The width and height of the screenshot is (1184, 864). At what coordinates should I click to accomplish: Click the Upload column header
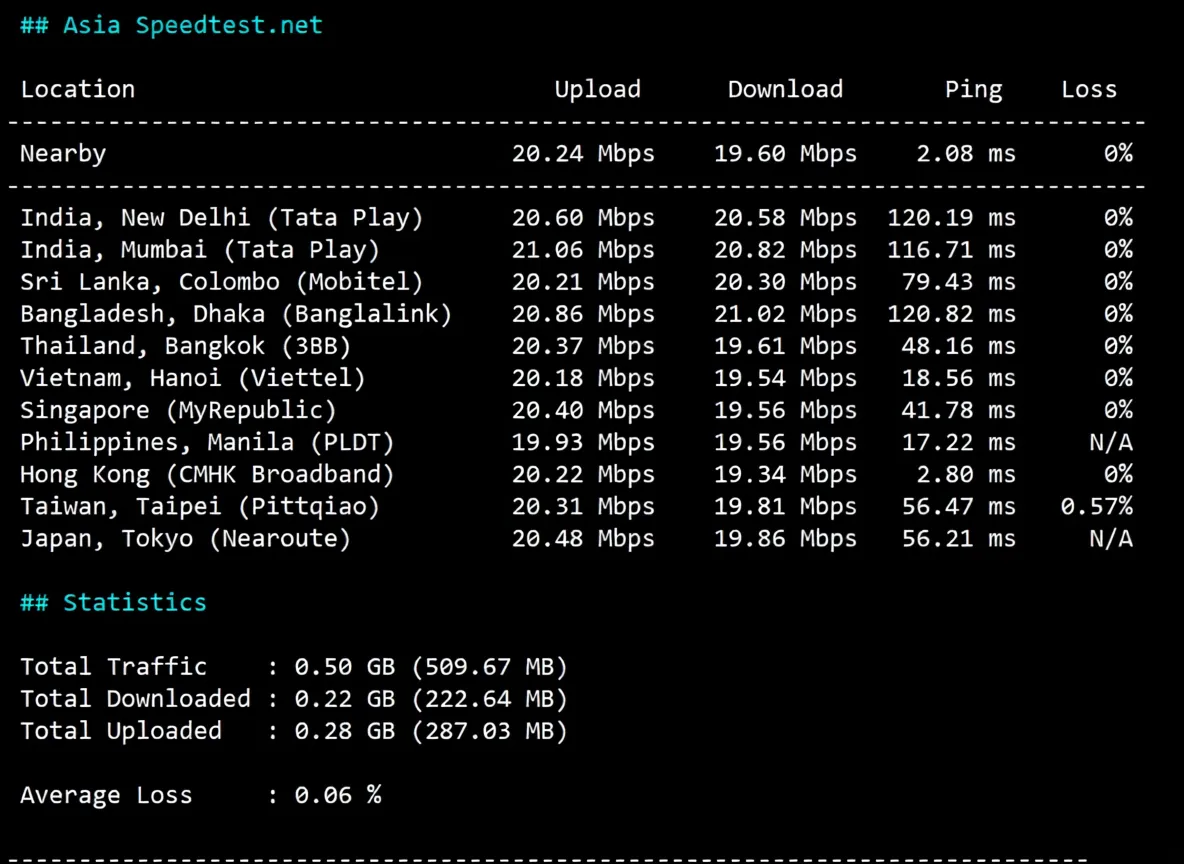(597, 89)
